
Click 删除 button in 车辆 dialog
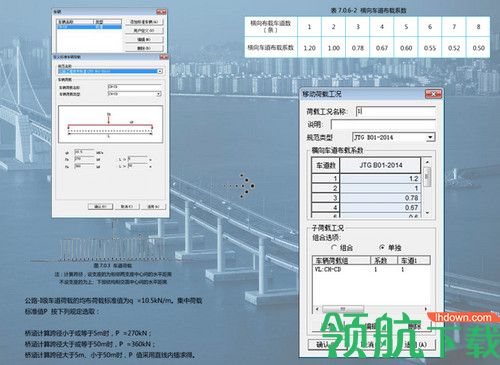[144, 48]
